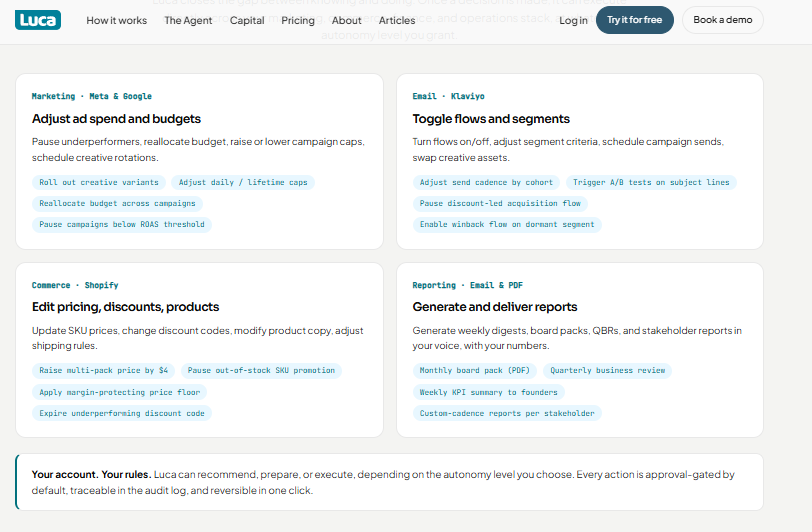This screenshot has width=812, height=532.
Task: Click the Monthly board pack (PDF) tag
Action: coord(475,370)
